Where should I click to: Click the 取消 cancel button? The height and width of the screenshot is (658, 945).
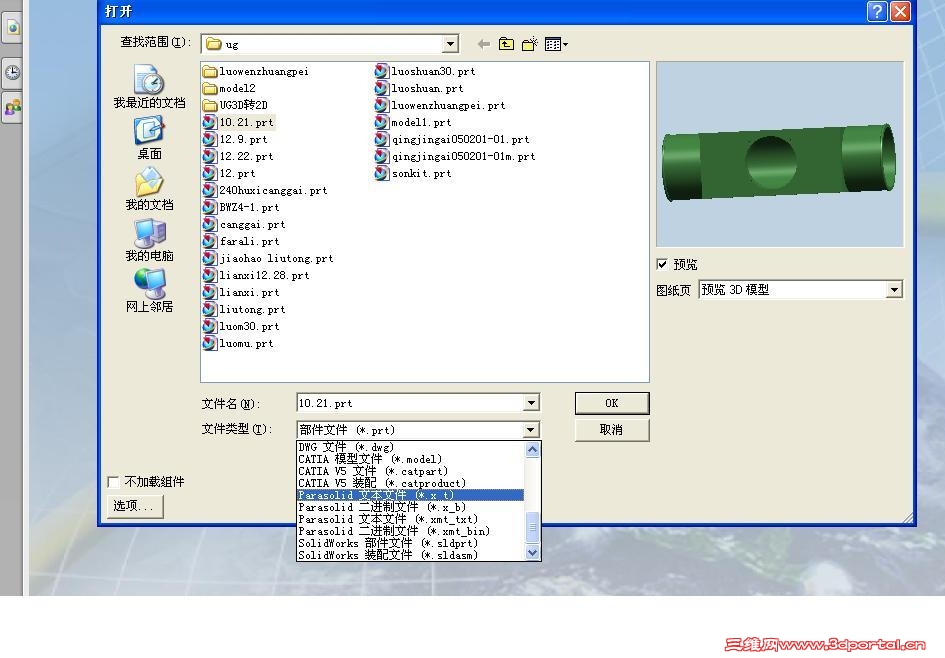612,430
